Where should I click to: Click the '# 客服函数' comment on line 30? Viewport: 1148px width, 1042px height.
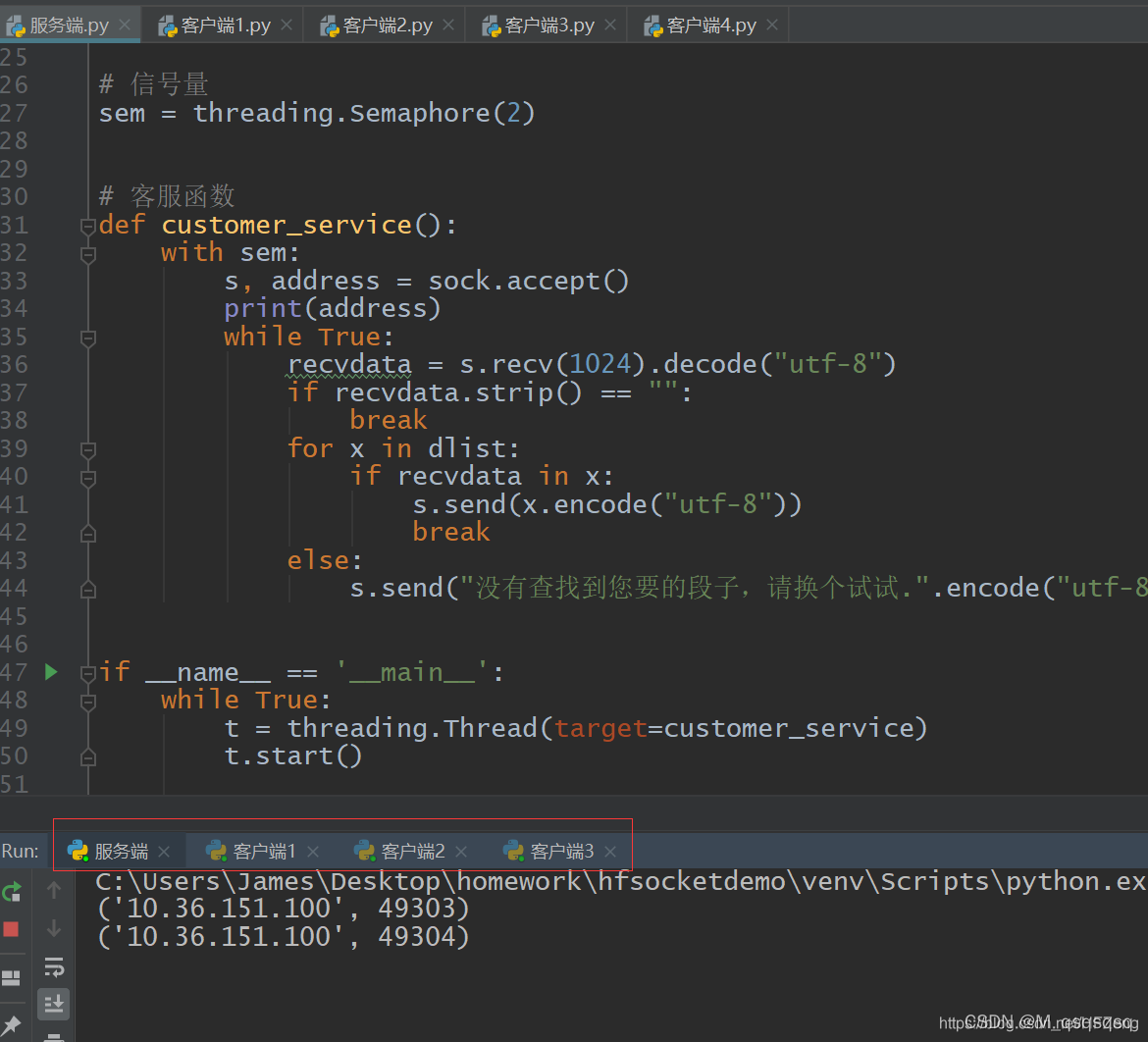tap(167, 196)
